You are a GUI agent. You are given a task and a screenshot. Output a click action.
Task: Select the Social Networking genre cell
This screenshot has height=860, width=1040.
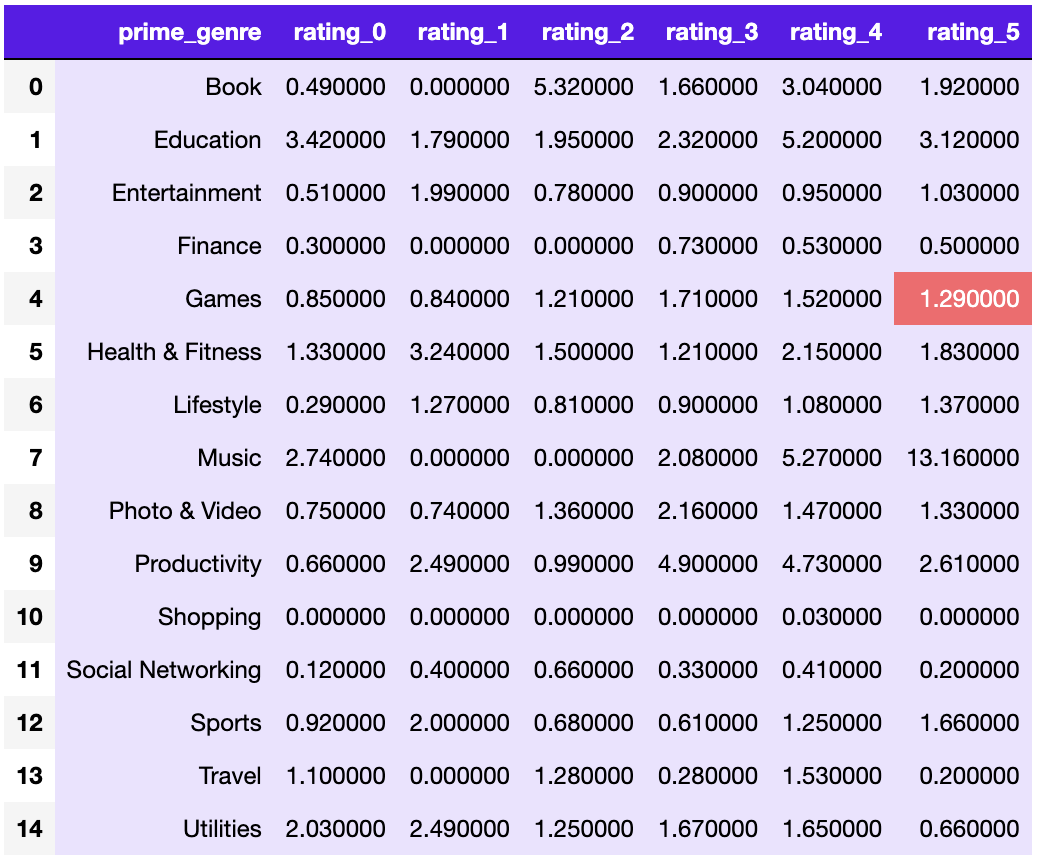click(163, 670)
